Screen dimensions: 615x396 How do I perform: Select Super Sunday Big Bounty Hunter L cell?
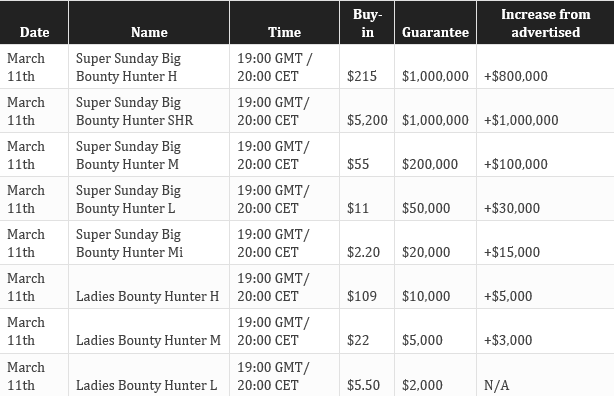149,199
